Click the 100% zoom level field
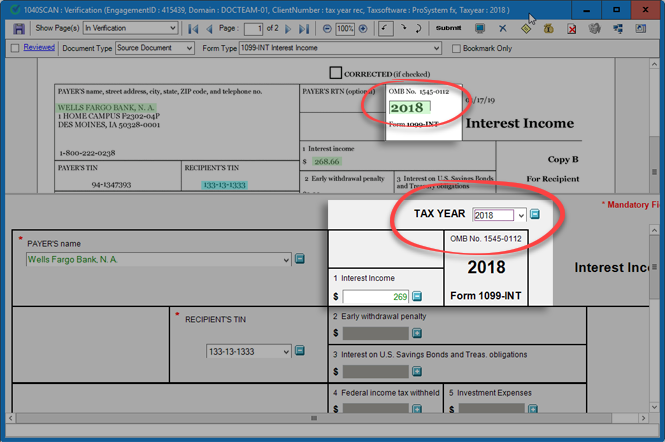Image resolution: width=665 pixels, height=442 pixels. pos(345,29)
